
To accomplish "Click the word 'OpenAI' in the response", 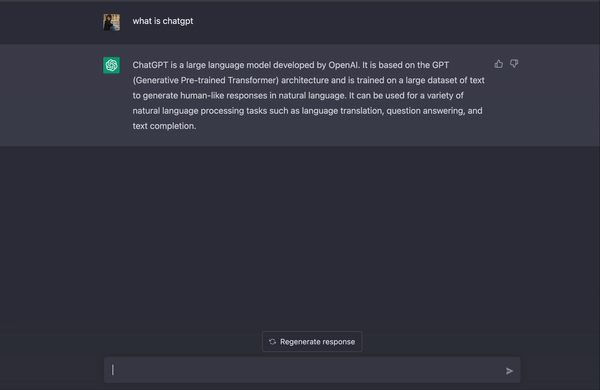I will click(x=344, y=65).
